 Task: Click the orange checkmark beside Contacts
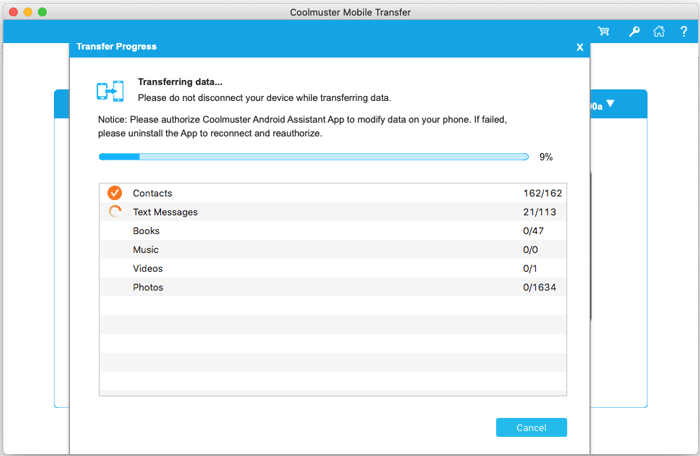tap(115, 193)
